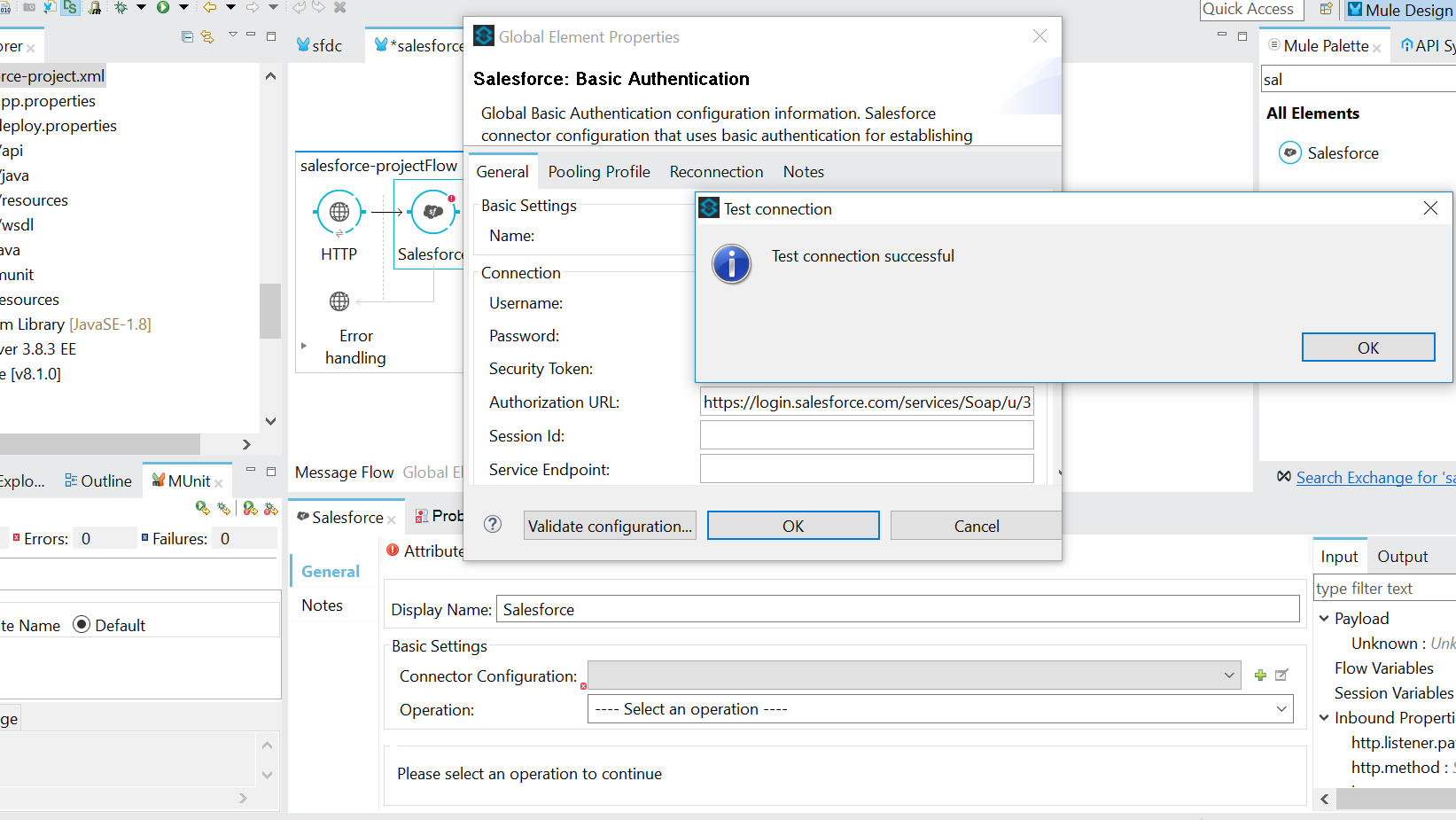
Task: Click Validate configuration button
Action: click(x=610, y=526)
